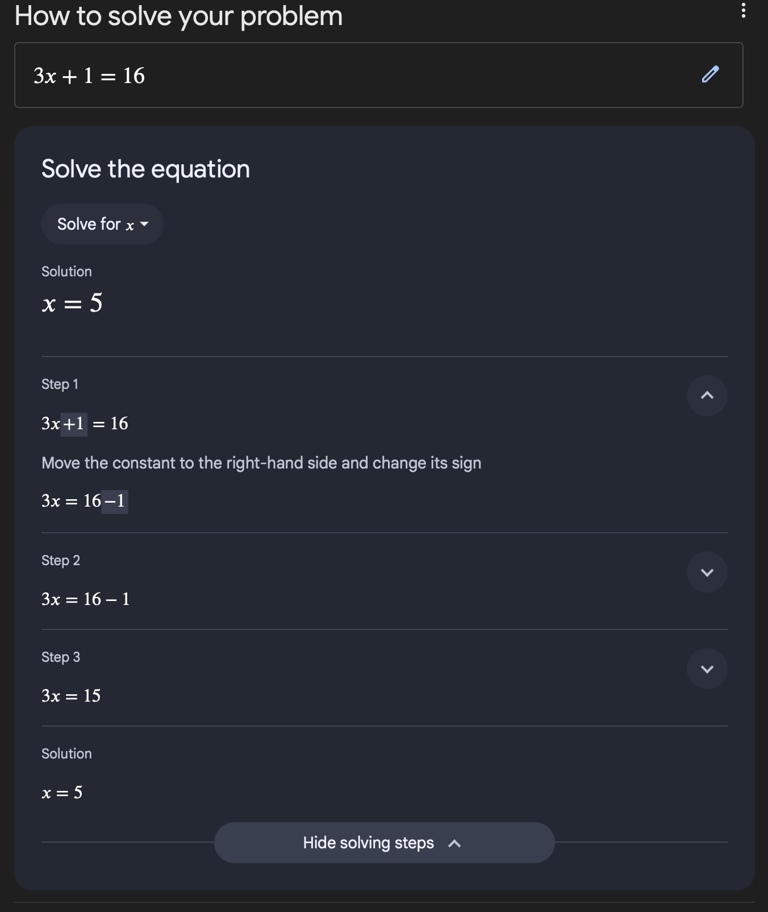Click the "Move the constant" explanation text
This screenshot has width=768, height=912.
261,463
